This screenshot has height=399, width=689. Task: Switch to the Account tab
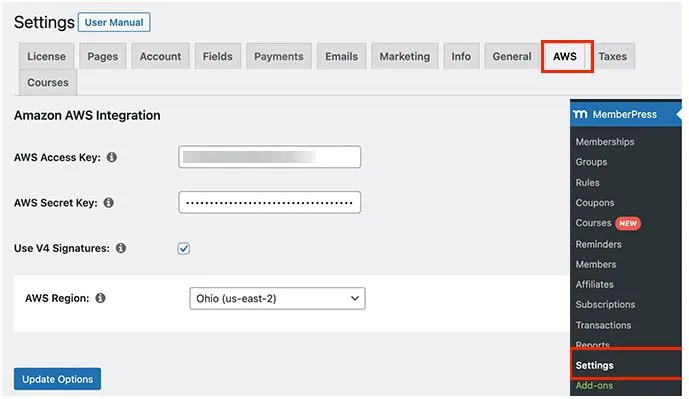pyautogui.click(x=160, y=56)
